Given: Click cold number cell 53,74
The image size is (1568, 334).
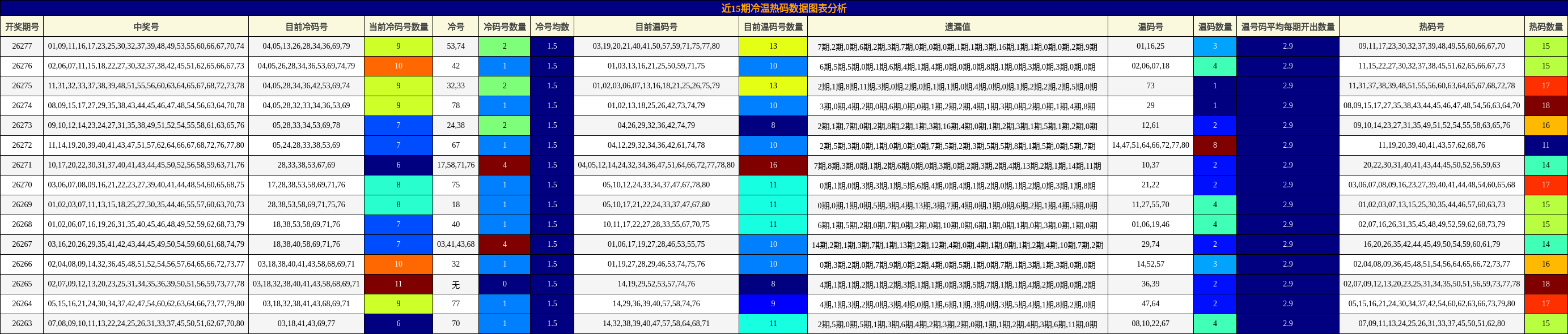Looking at the screenshot, I should pos(456,46).
